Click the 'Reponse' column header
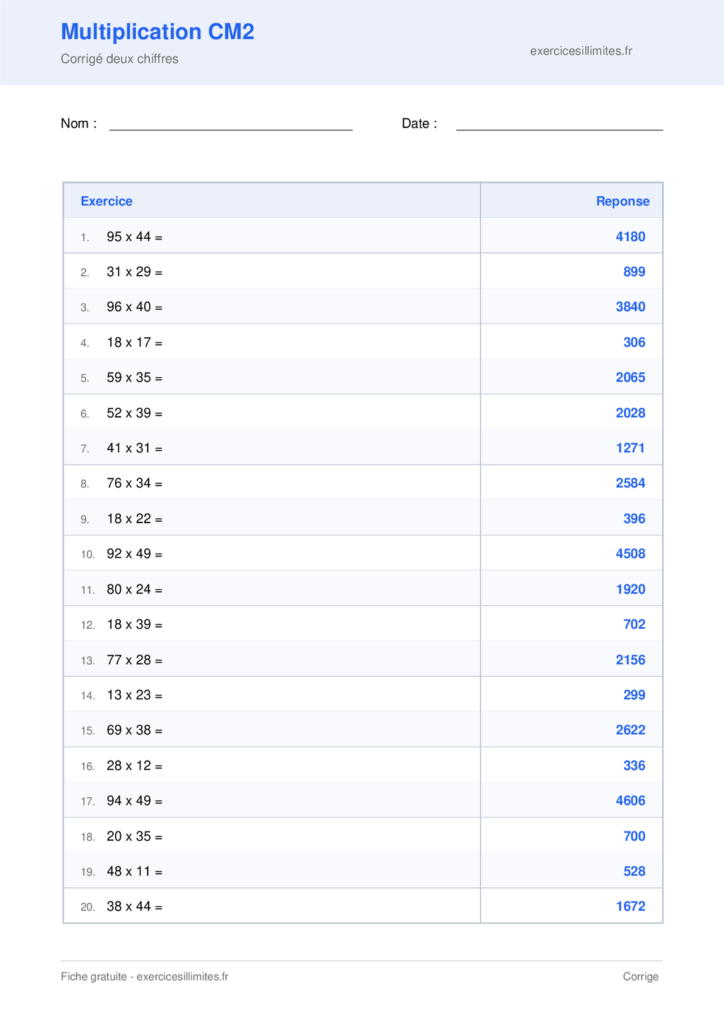Image resolution: width=724 pixels, height=1024 pixels. [x=623, y=201]
